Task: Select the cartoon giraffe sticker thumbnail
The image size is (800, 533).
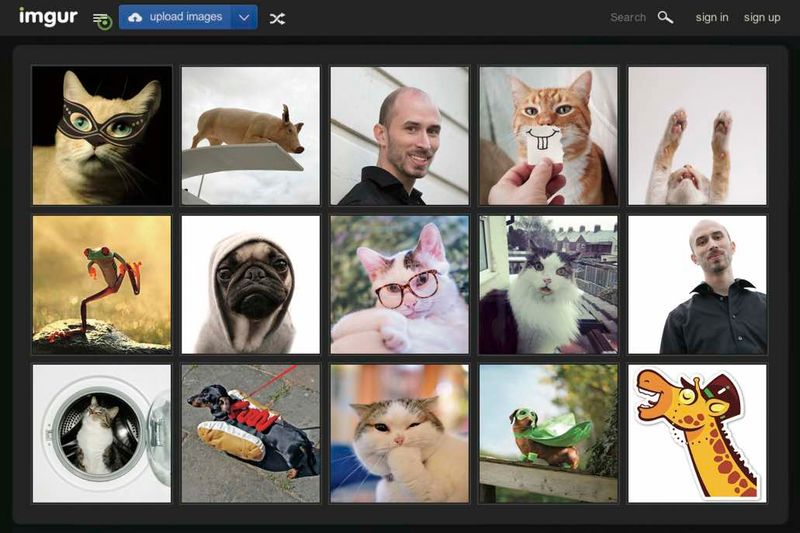Action: click(x=697, y=433)
